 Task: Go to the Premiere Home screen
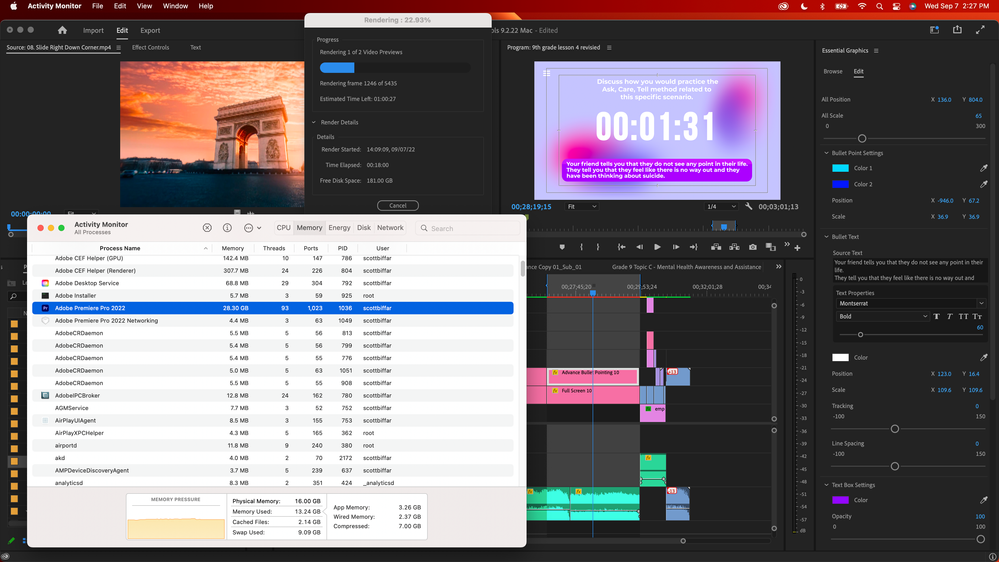[62, 30]
